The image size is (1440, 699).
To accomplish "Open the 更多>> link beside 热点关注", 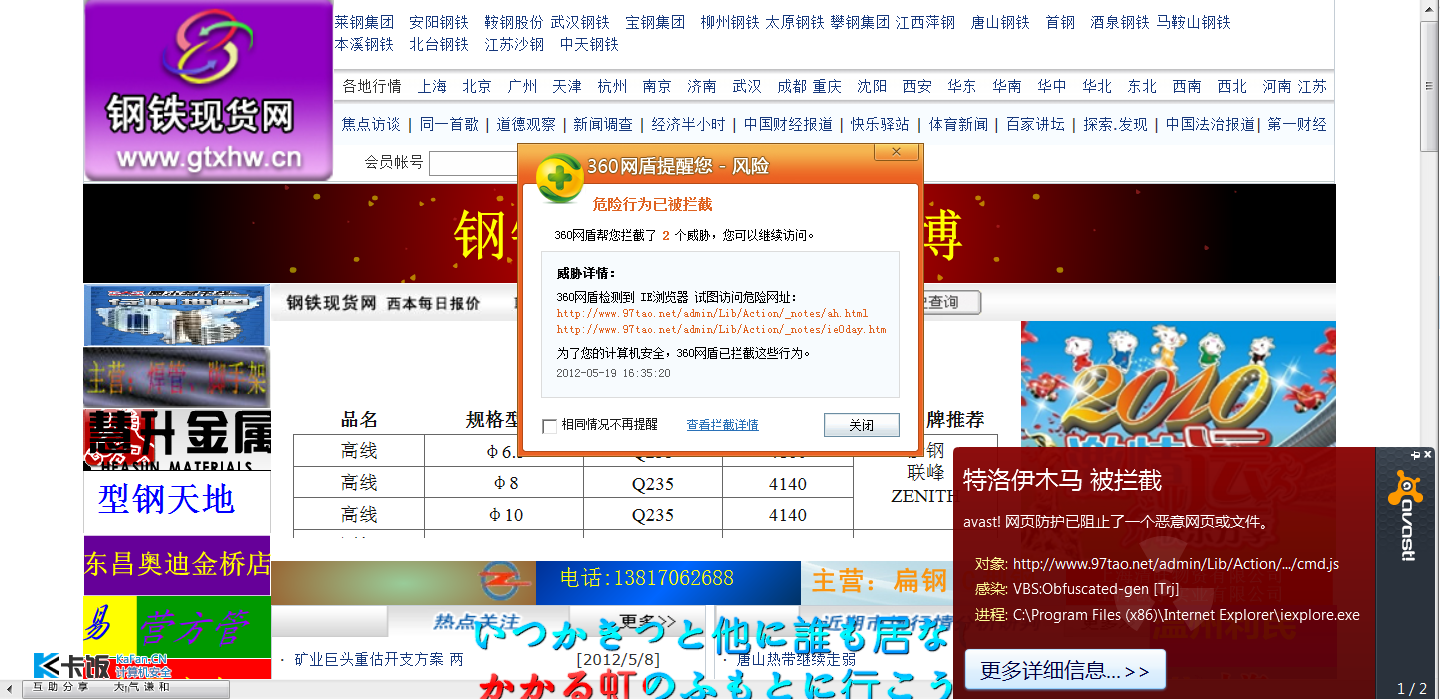I will [647, 621].
